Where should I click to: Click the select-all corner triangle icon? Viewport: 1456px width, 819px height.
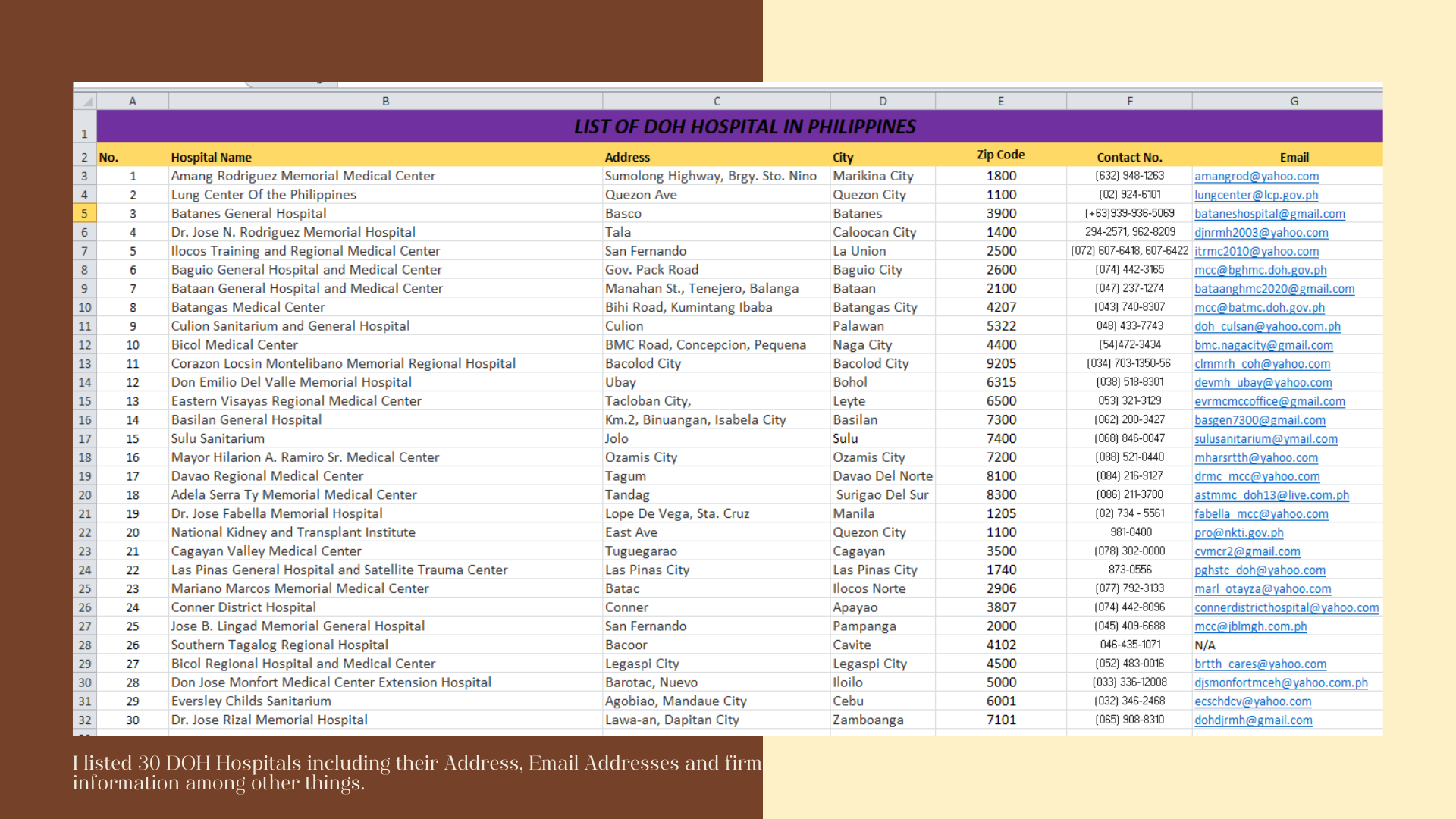(x=88, y=102)
